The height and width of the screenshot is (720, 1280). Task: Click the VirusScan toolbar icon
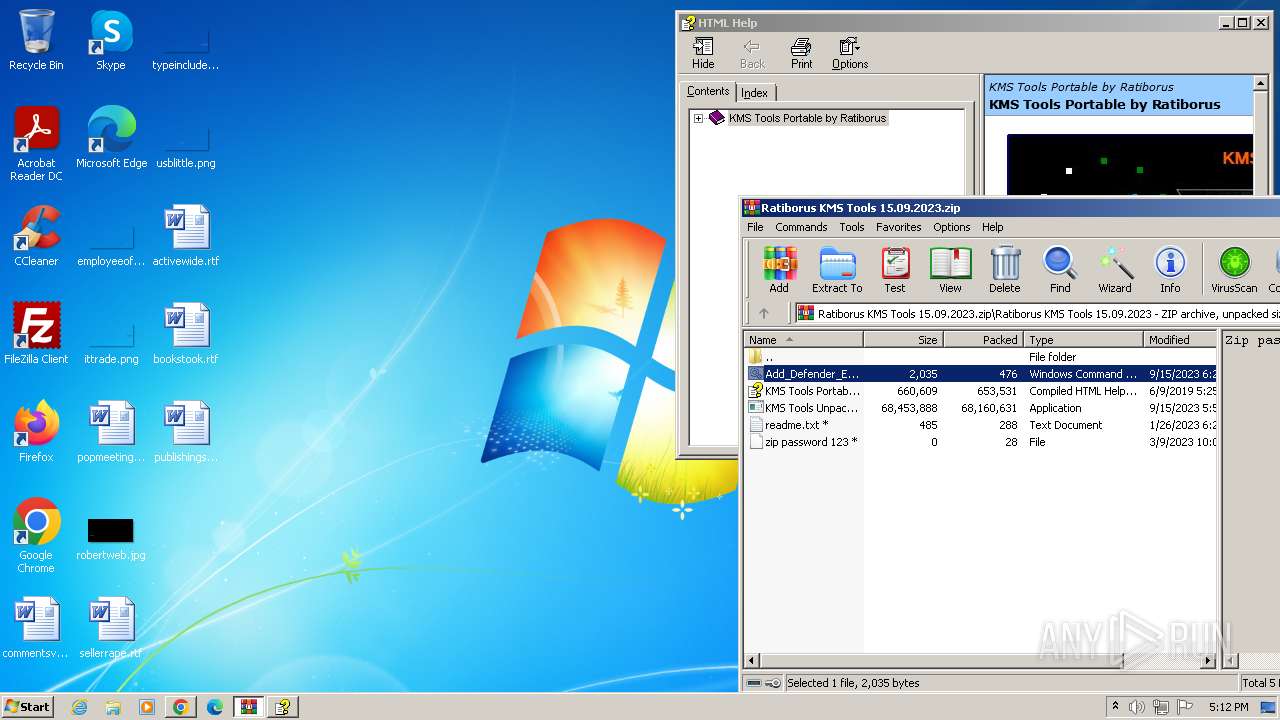(x=1234, y=270)
